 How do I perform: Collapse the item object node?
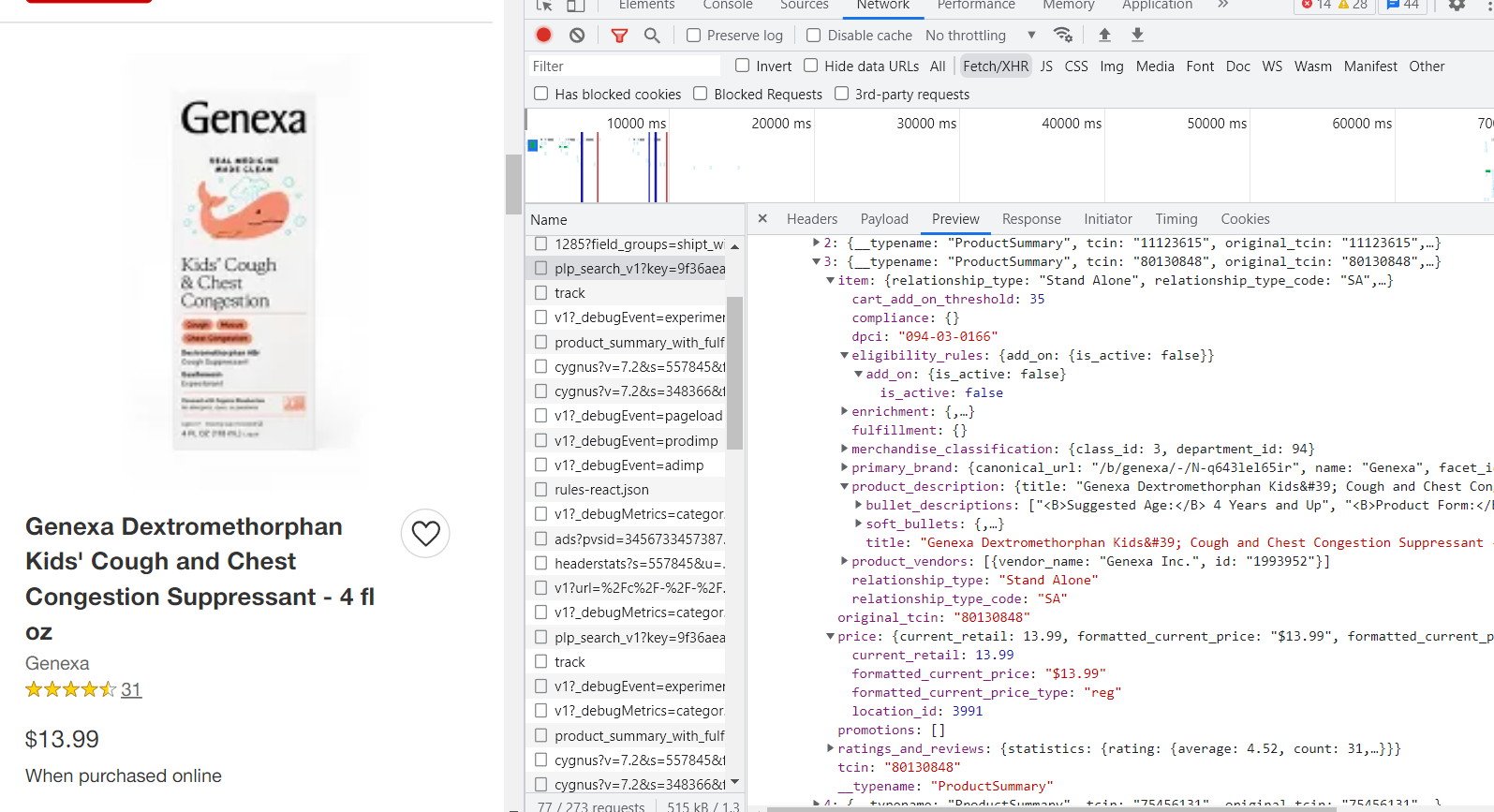[830, 280]
